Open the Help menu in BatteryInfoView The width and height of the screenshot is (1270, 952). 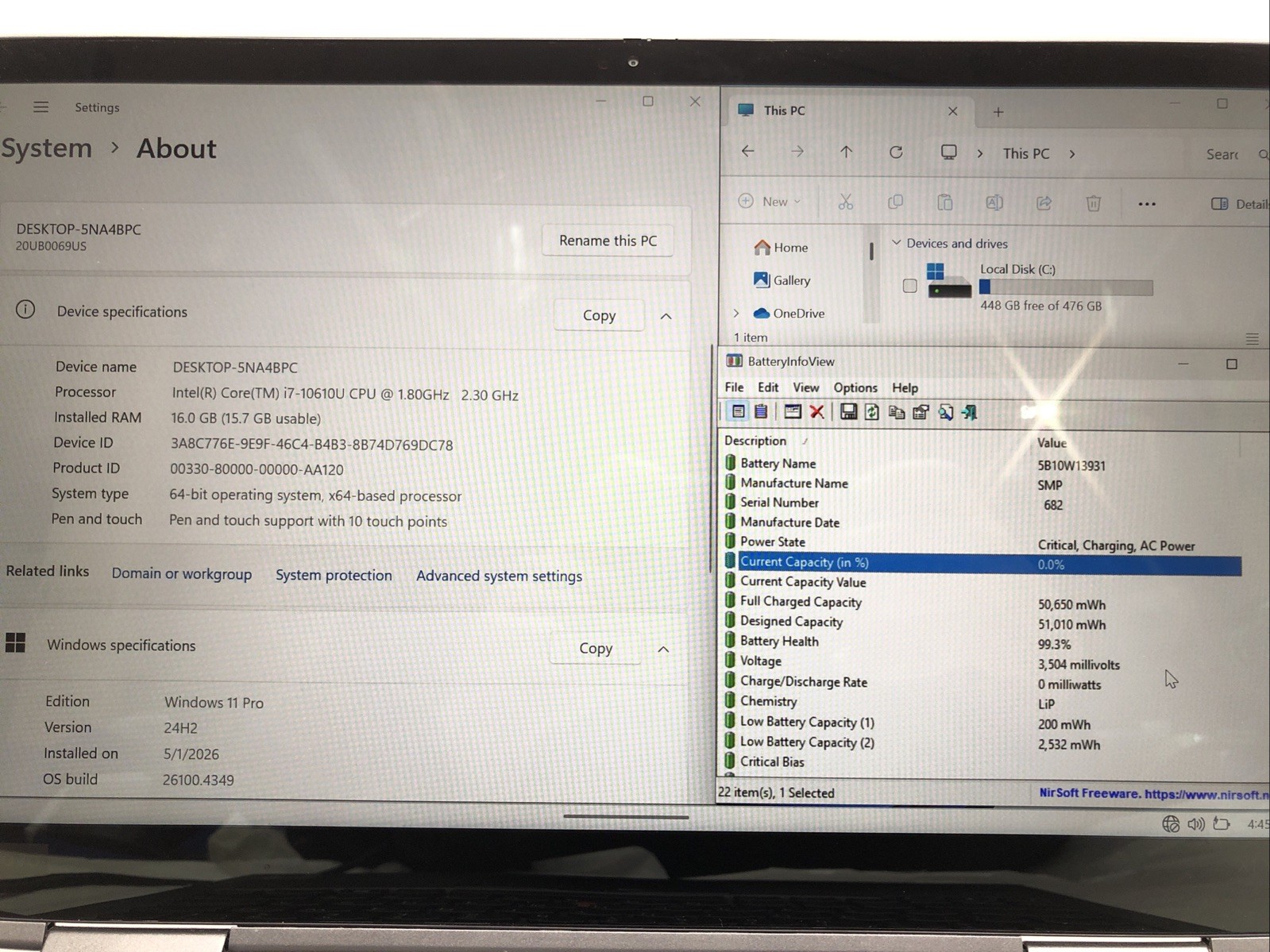pos(905,388)
